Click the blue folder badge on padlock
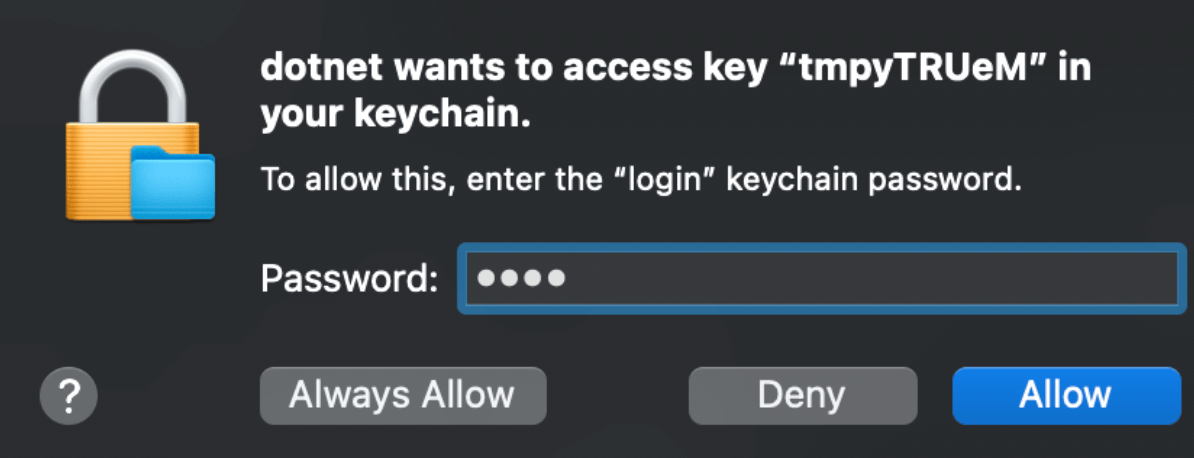 coord(173,182)
